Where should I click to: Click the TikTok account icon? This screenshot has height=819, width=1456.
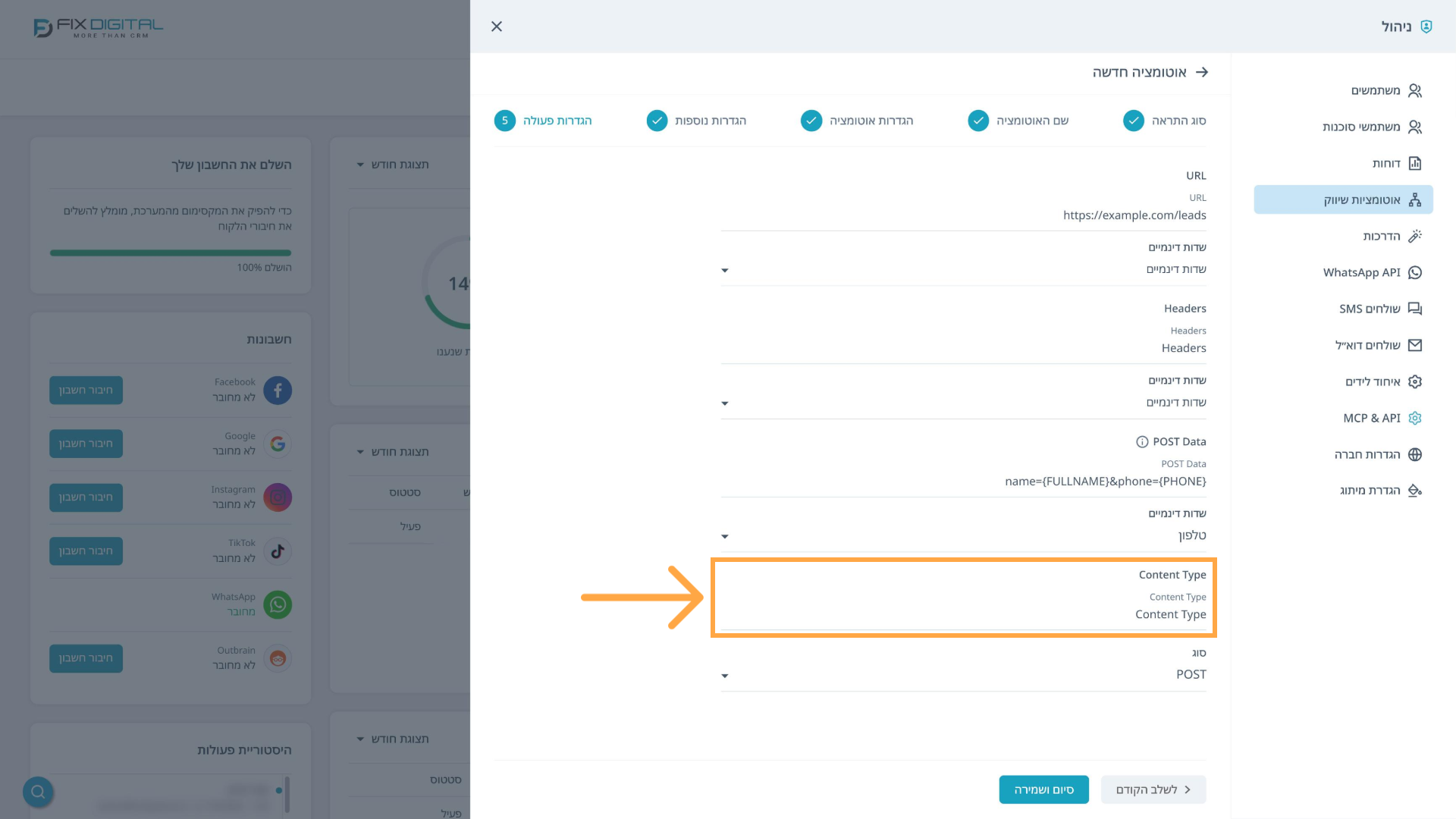click(x=278, y=551)
